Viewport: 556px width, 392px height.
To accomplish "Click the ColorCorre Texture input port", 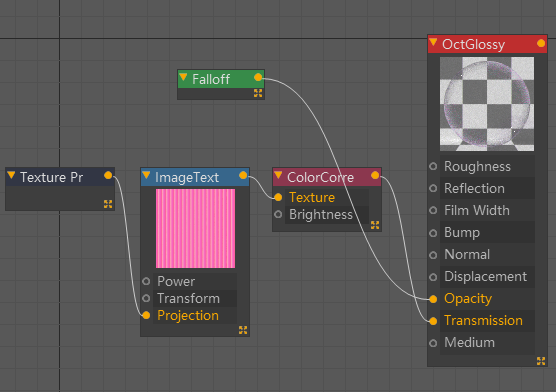I will 278,197.
